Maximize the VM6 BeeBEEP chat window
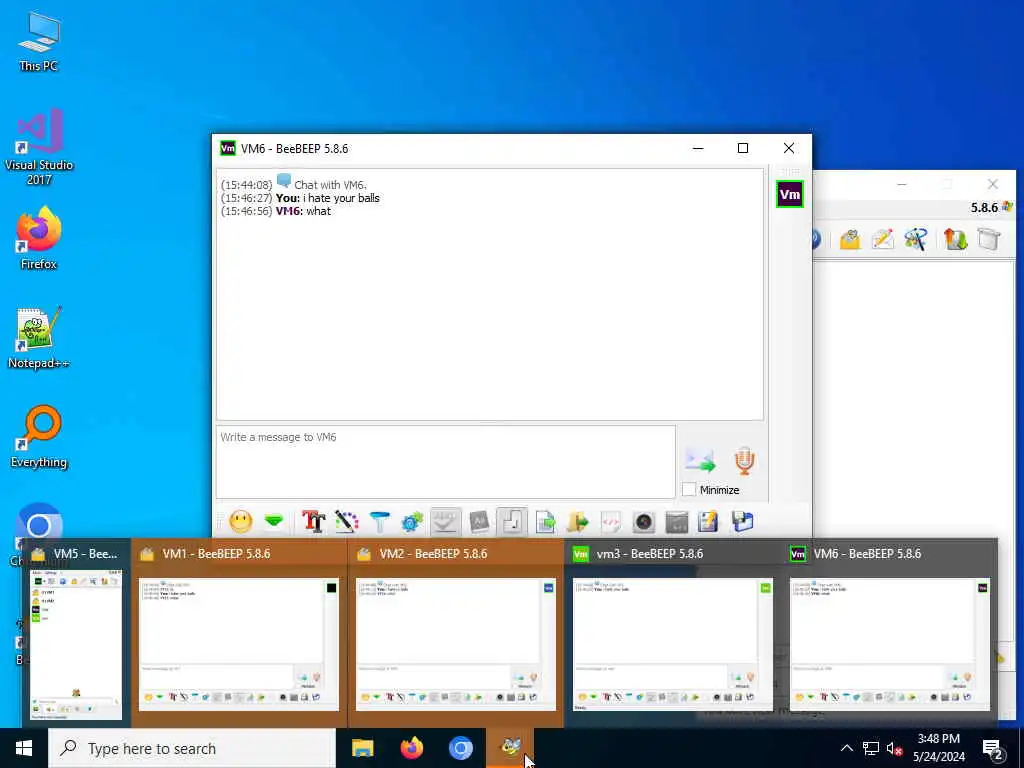Viewport: 1024px width, 768px height. 743,148
